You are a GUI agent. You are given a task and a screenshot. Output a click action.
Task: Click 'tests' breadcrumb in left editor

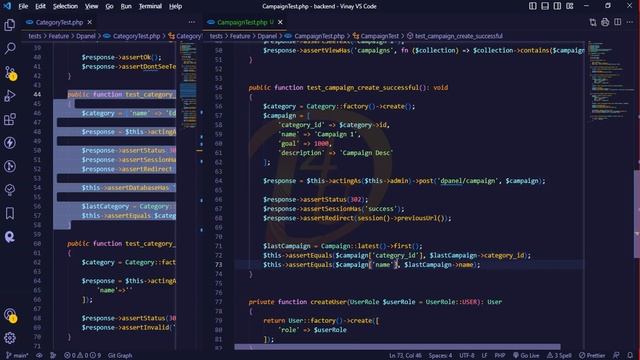[x=35, y=36]
